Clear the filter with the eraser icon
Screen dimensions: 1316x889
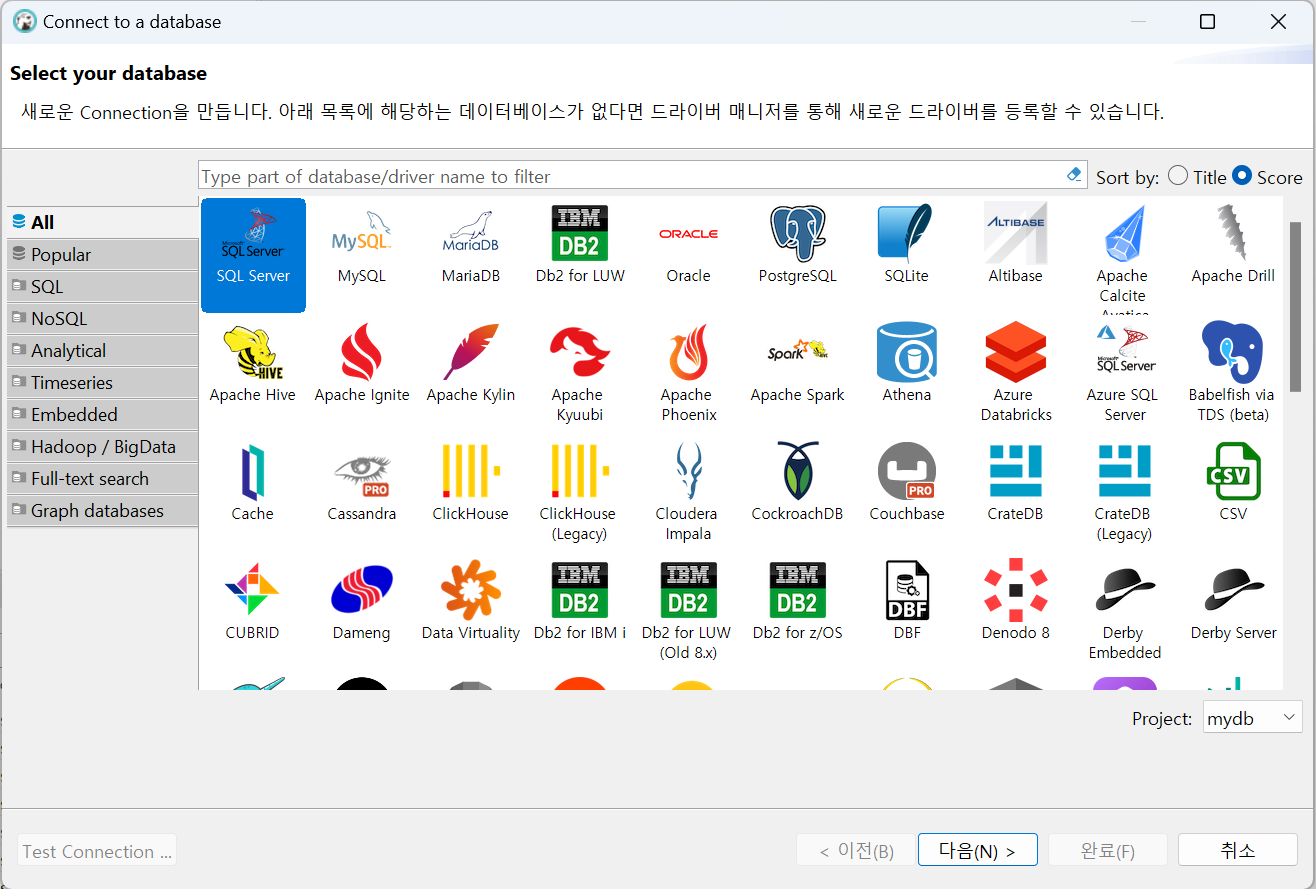click(x=1075, y=174)
